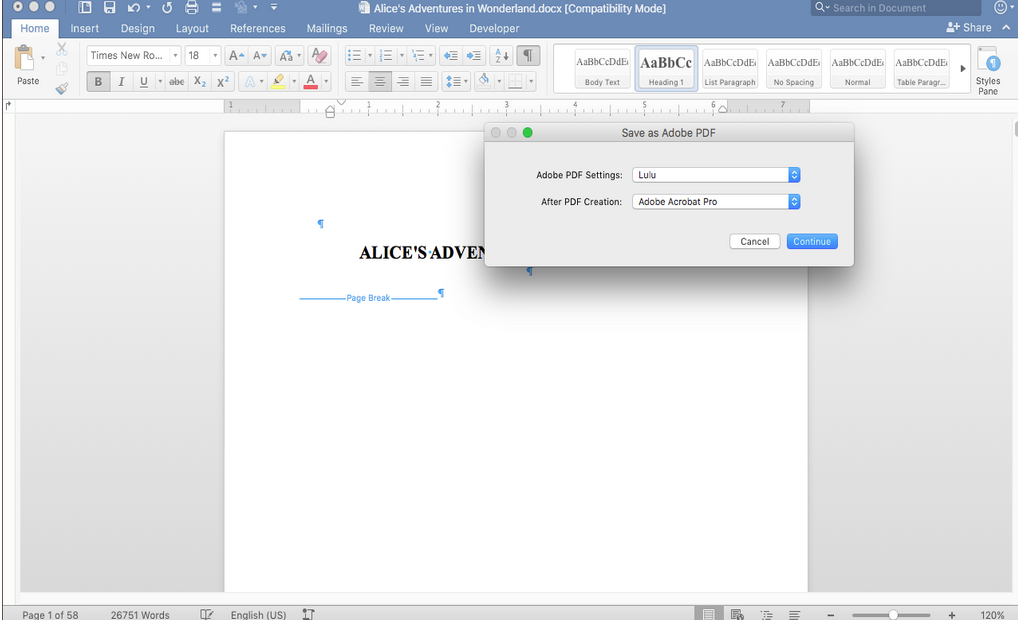Open the Times New Roman font name dropdown
Viewport: 1018px width, 620px height.
tap(175, 56)
